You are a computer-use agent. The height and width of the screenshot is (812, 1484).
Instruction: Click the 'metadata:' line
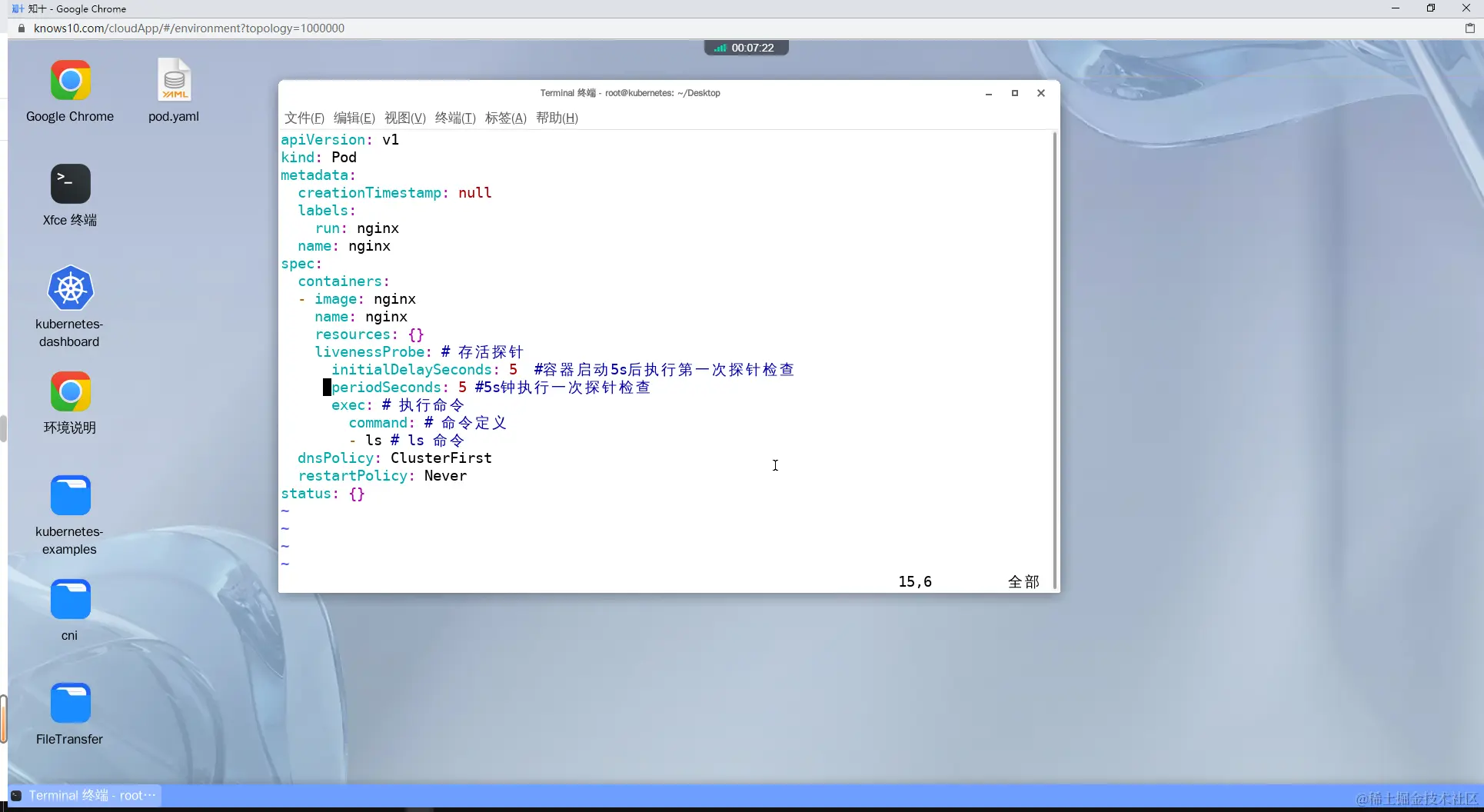318,175
